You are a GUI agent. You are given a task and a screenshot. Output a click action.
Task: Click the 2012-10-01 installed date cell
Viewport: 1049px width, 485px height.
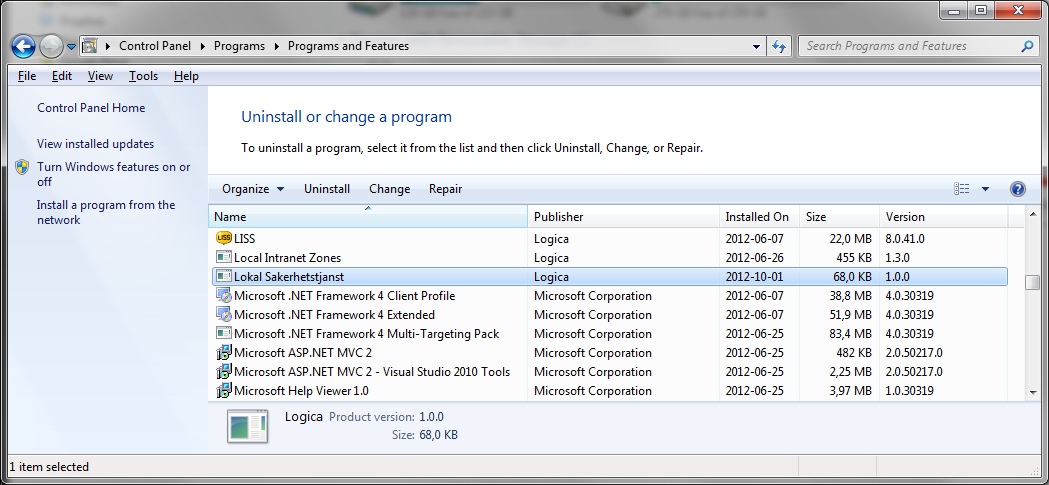click(x=754, y=276)
